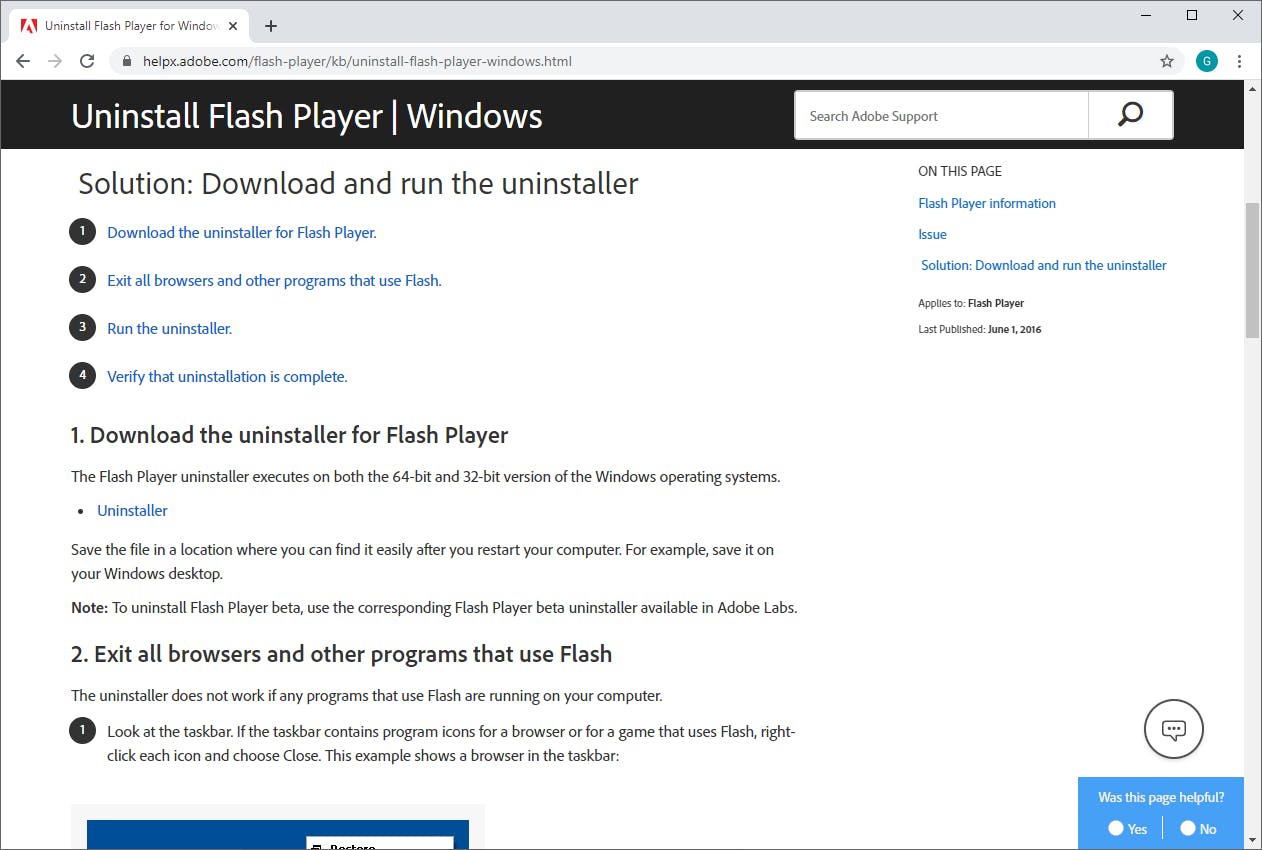Click the scrollbar down arrow
1262x850 pixels.
(1252, 841)
